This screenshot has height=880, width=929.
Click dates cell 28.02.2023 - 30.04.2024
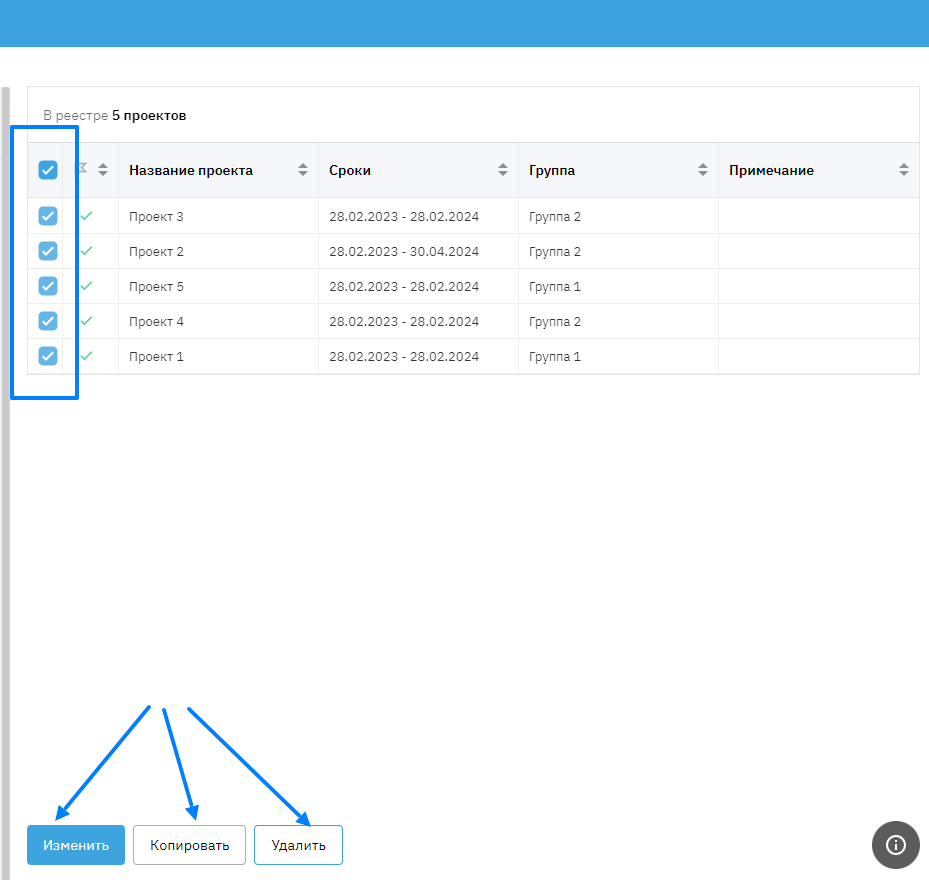point(404,252)
